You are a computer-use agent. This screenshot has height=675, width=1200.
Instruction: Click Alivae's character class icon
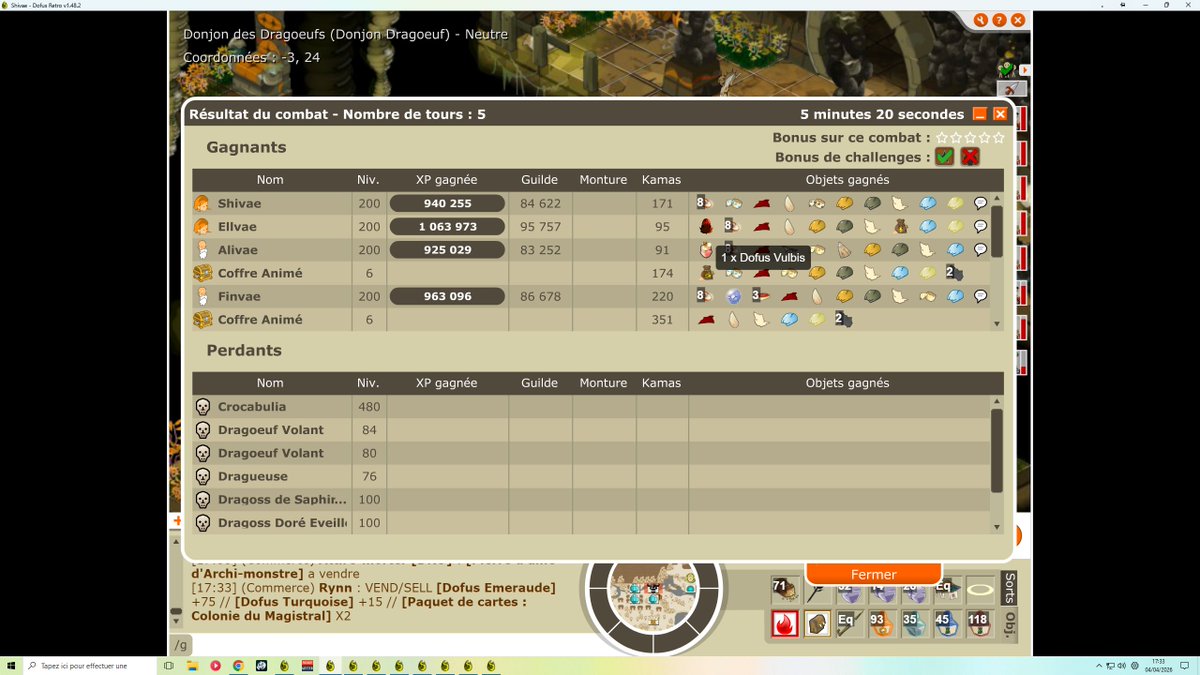[x=202, y=250]
